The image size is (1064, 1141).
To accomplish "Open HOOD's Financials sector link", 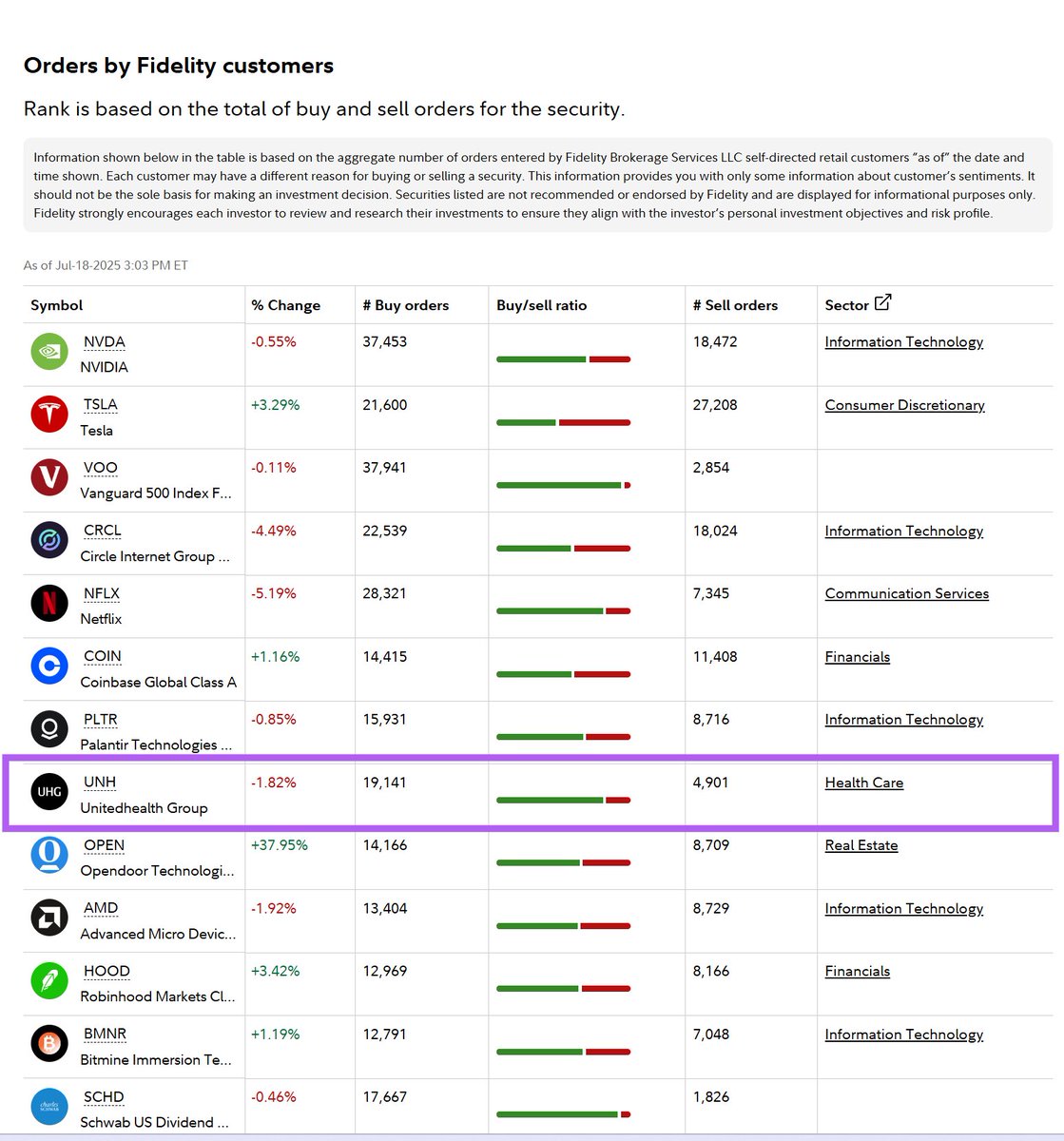I will (858, 971).
